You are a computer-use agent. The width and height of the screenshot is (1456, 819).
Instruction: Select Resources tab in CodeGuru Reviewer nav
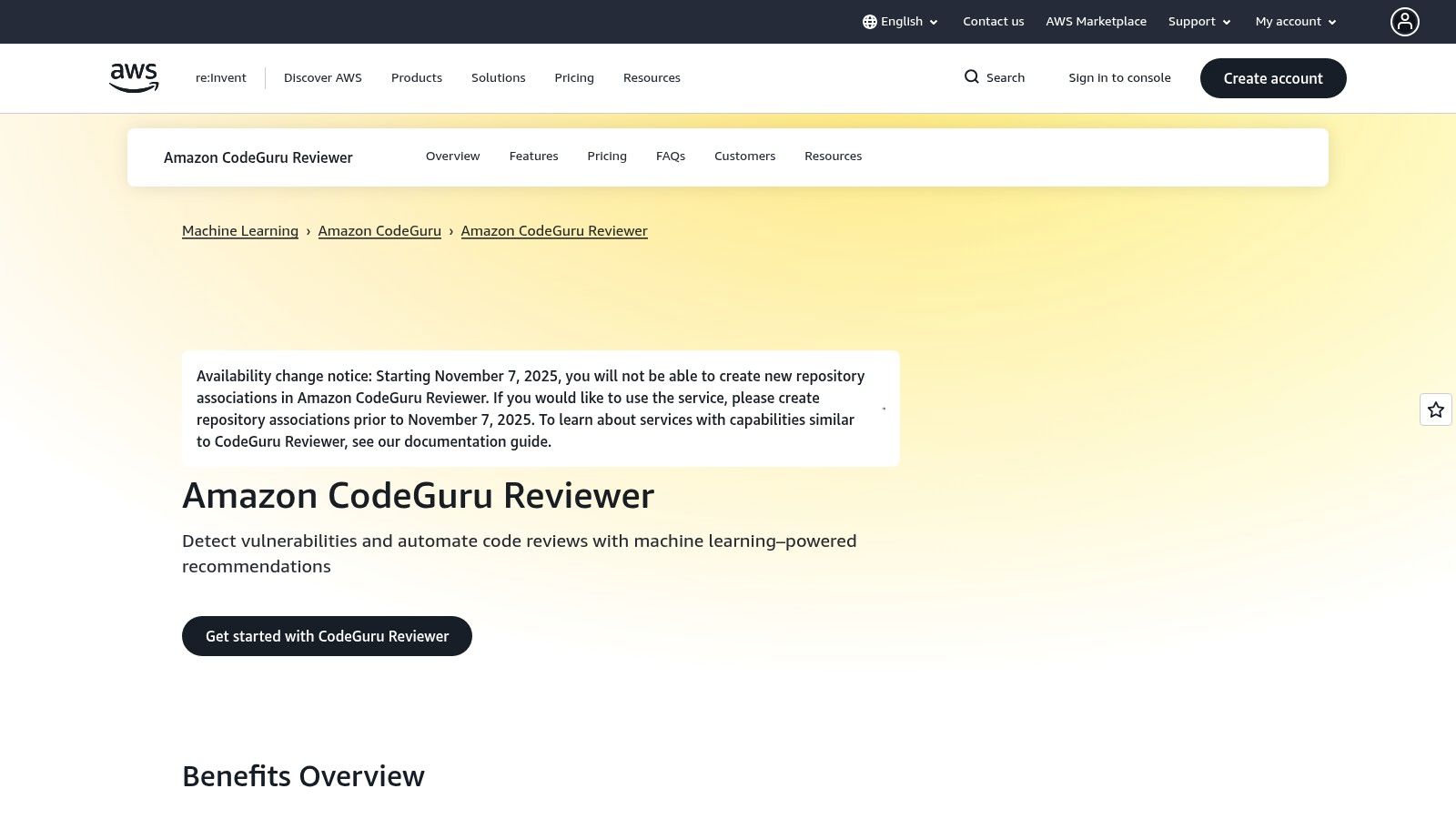coord(833,157)
